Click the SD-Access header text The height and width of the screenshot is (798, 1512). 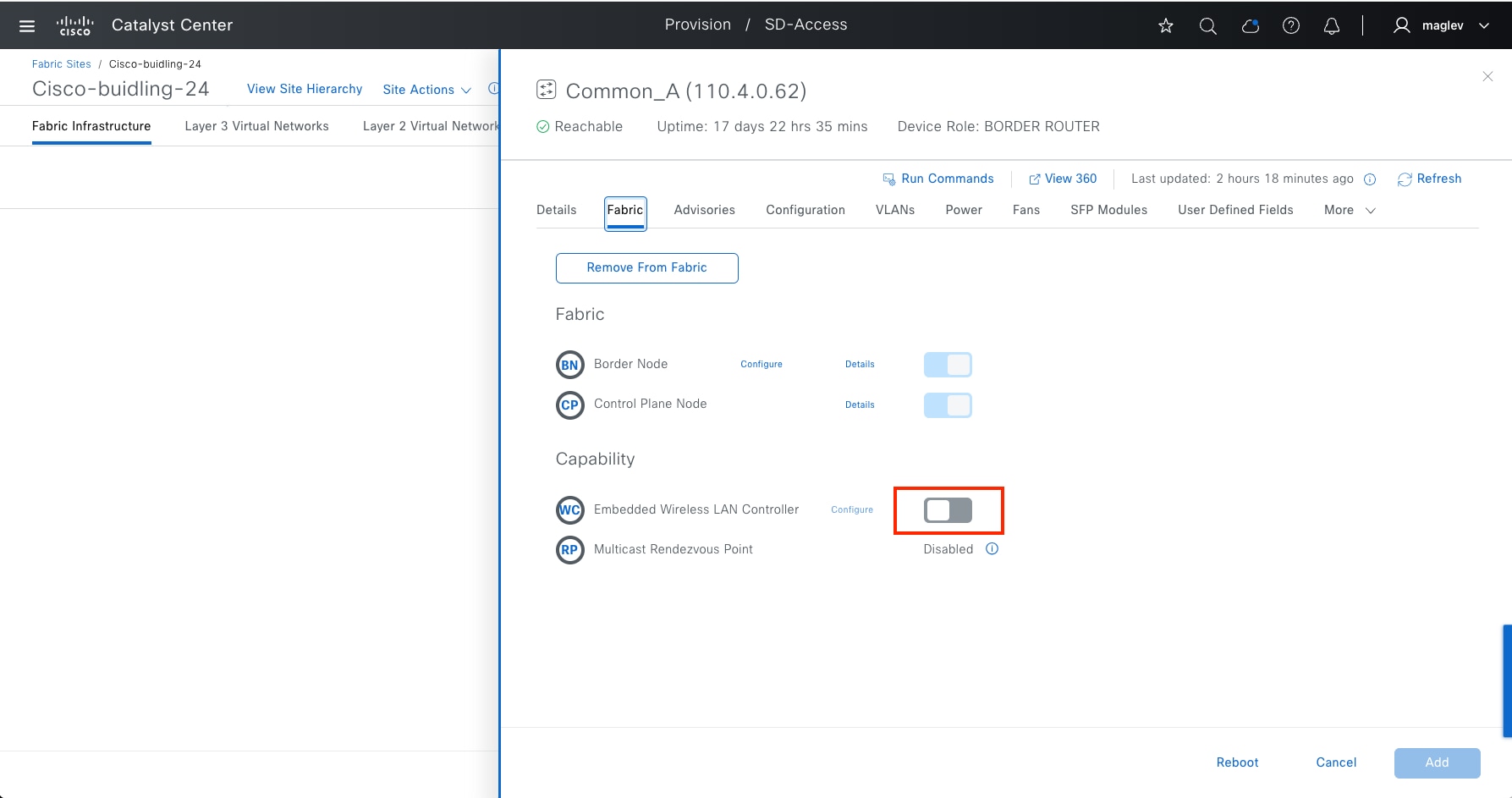click(x=806, y=25)
